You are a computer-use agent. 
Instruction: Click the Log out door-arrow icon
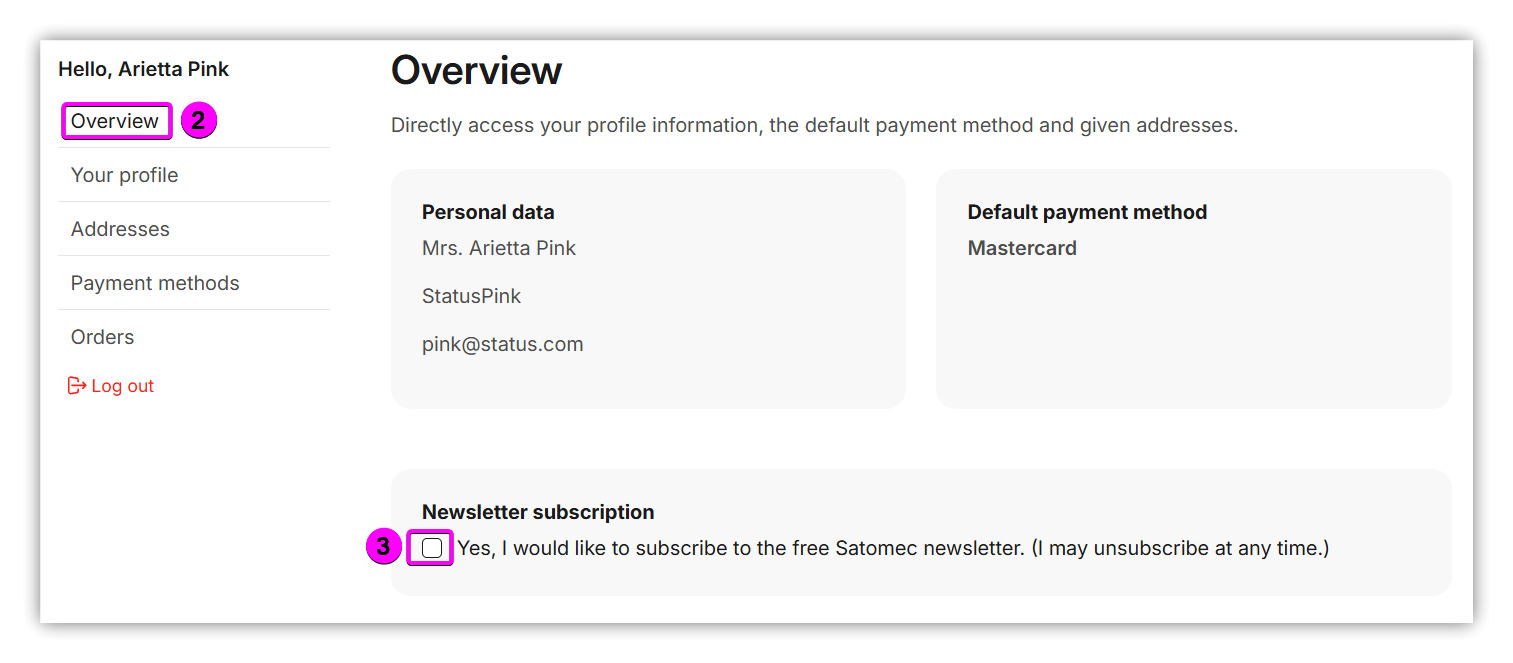77,386
